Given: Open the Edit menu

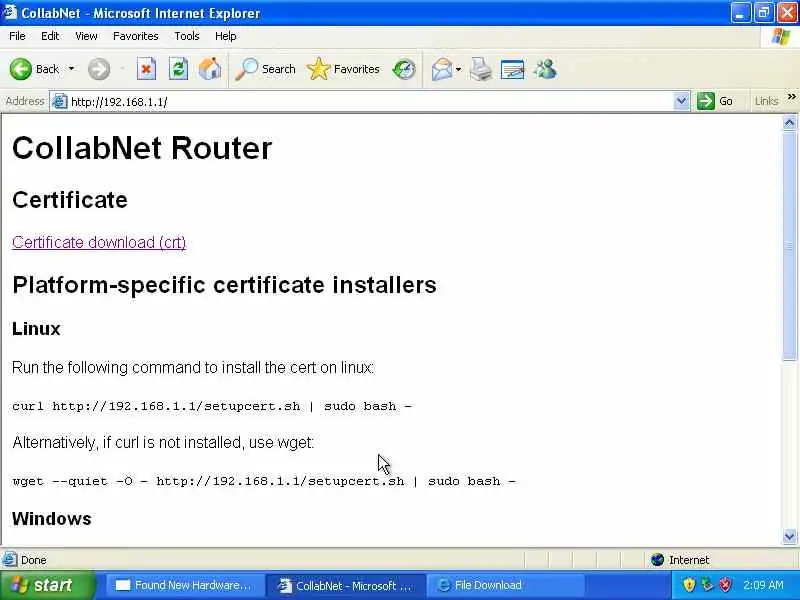Looking at the screenshot, I should tap(50, 36).
